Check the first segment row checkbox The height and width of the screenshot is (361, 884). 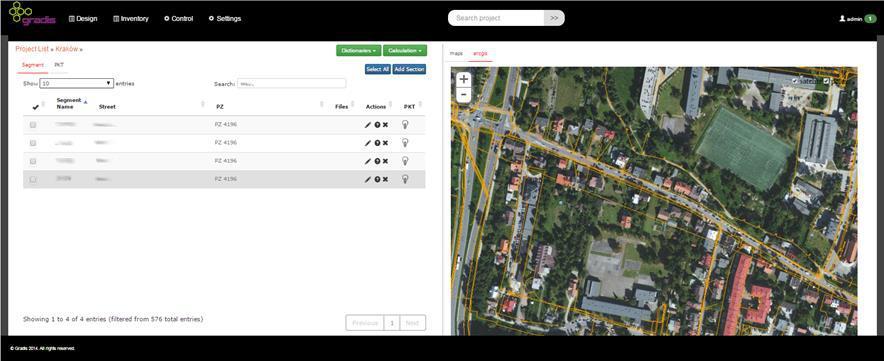[33, 125]
